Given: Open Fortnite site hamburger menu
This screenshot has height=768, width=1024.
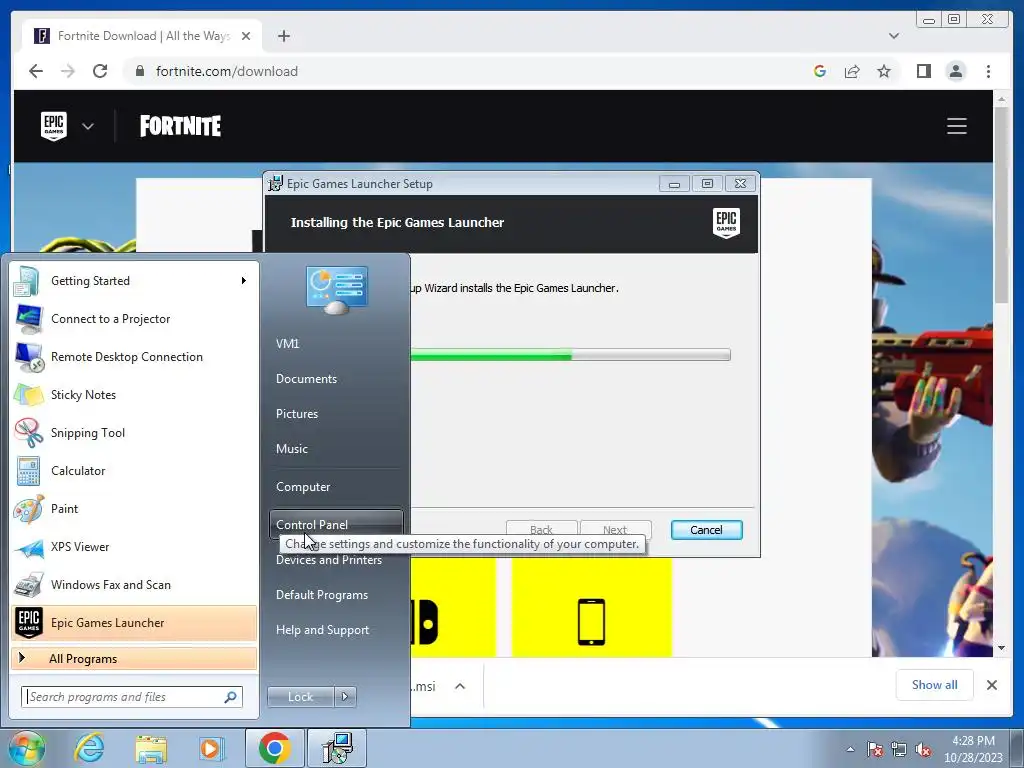Looking at the screenshot, I should tap(957, 126).
